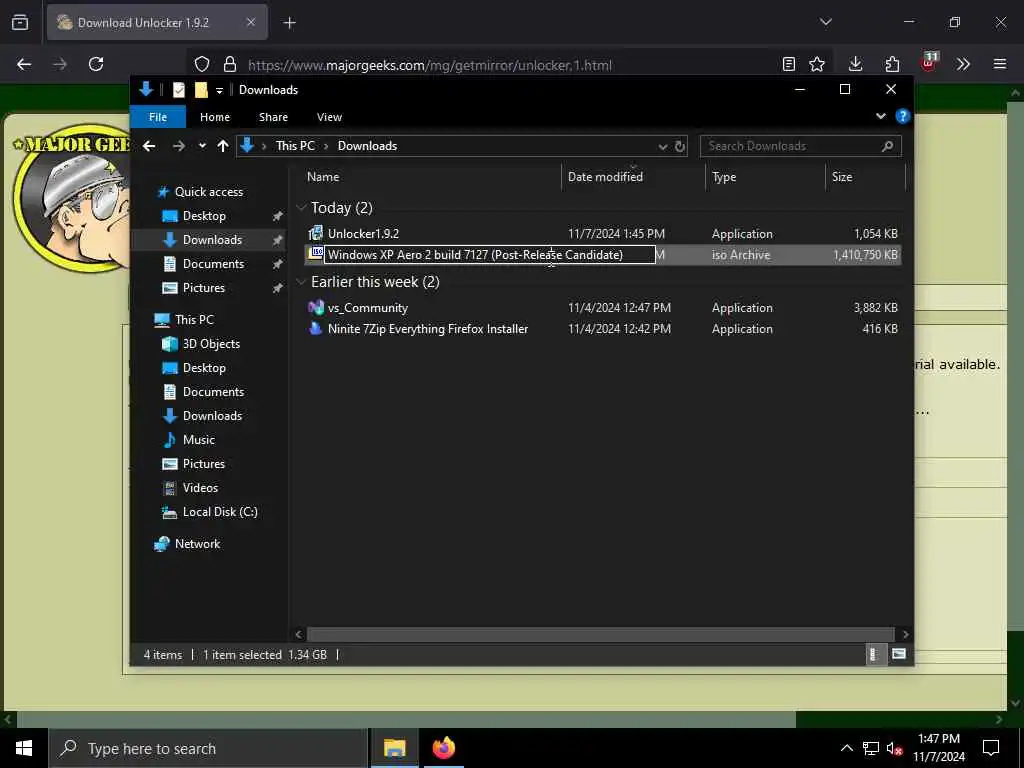
Task: Switch to Firefox from the taskbar
Action: (443, 748)
